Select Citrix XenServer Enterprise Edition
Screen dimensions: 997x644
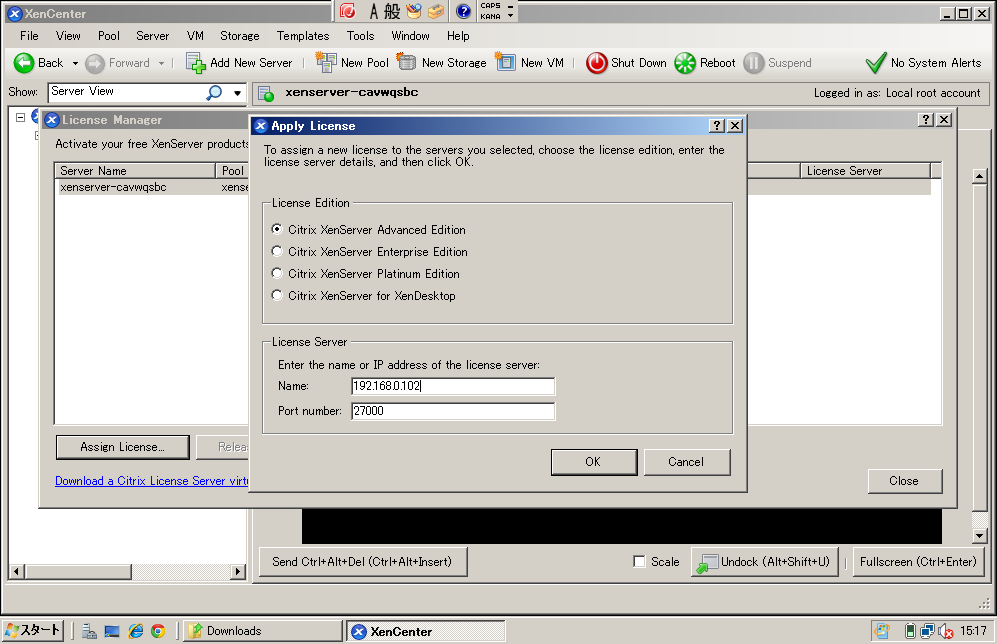tap(277, 251)
